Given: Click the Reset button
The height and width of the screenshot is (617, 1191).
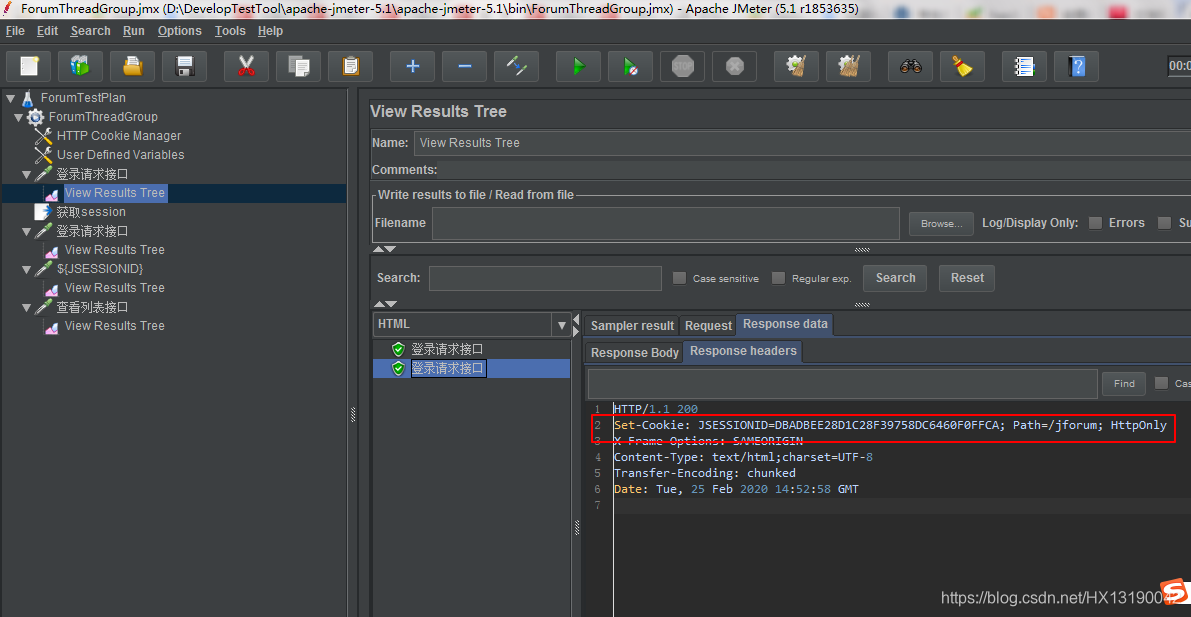Looking at the screenshot, I should point(967,278).
